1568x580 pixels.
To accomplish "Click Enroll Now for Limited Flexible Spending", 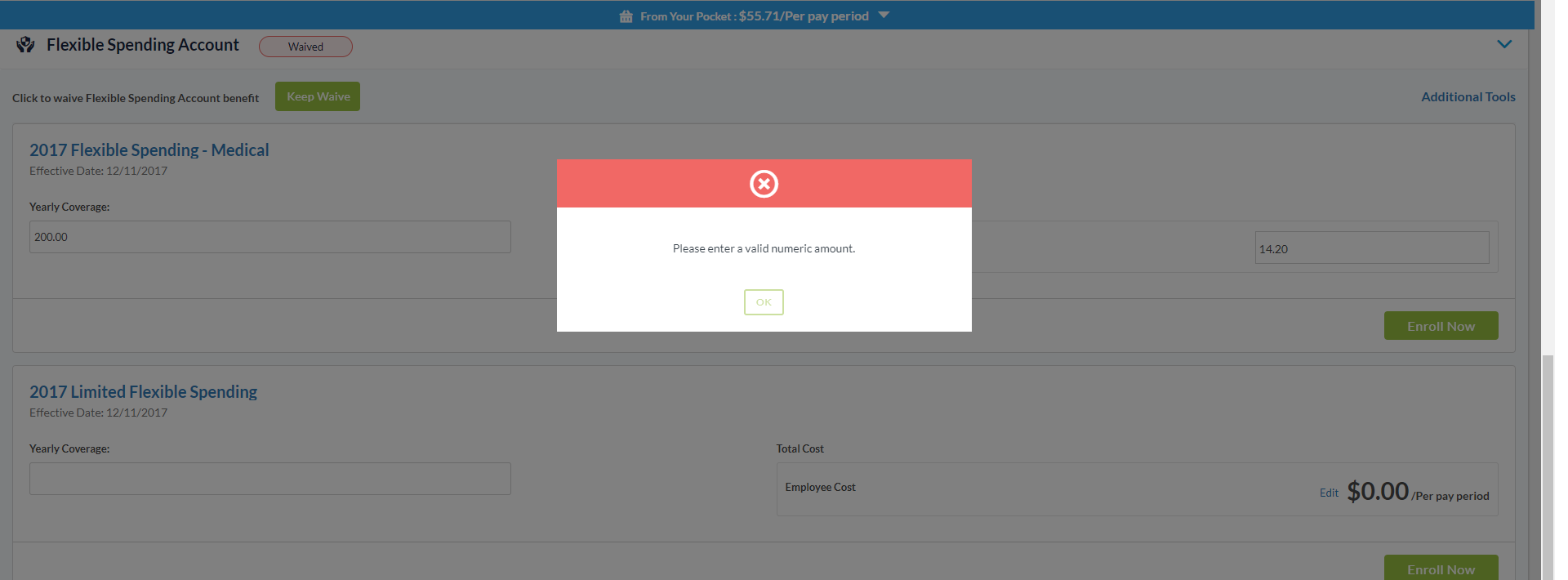I will 1441,569.
